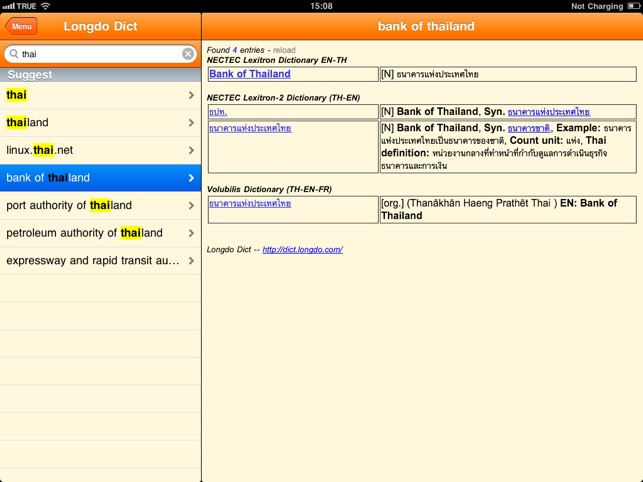Select 'expressway and rapid transit au…' suggestion
The image size is (643, 482).
[100, 260]
